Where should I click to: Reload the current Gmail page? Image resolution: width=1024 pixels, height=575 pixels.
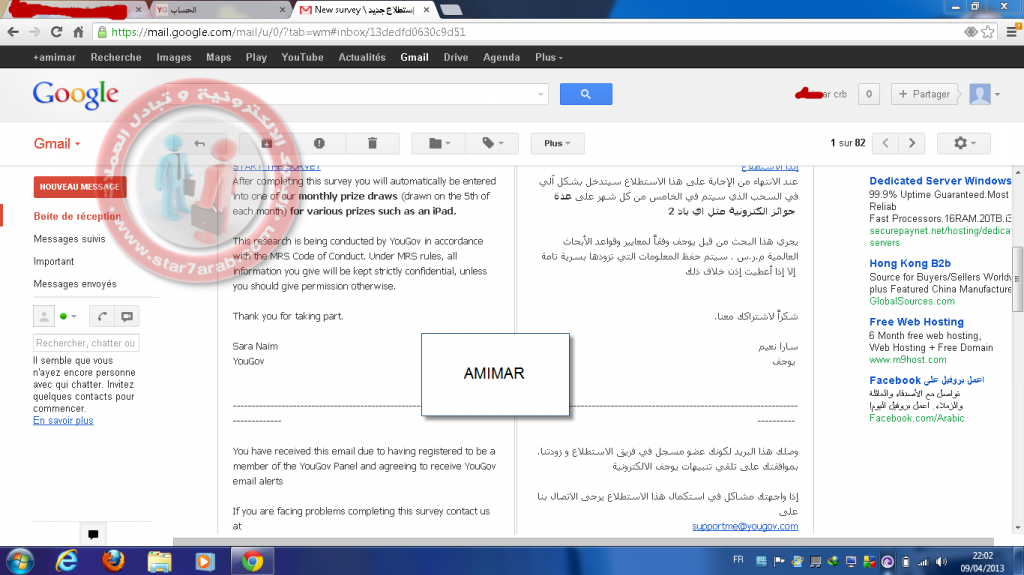click(x=57, y=32)
